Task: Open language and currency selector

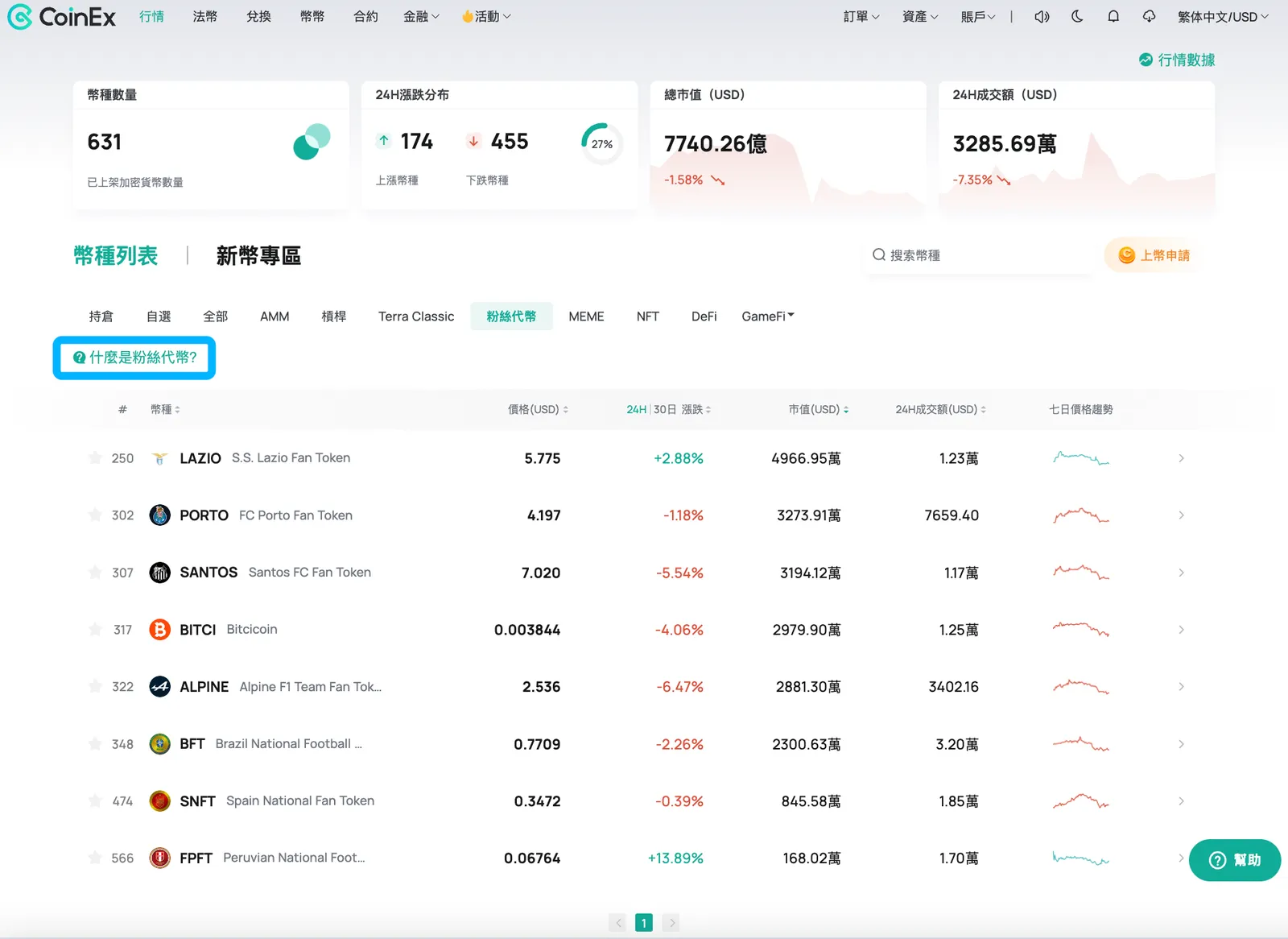Action: (x=1223, y=16)
